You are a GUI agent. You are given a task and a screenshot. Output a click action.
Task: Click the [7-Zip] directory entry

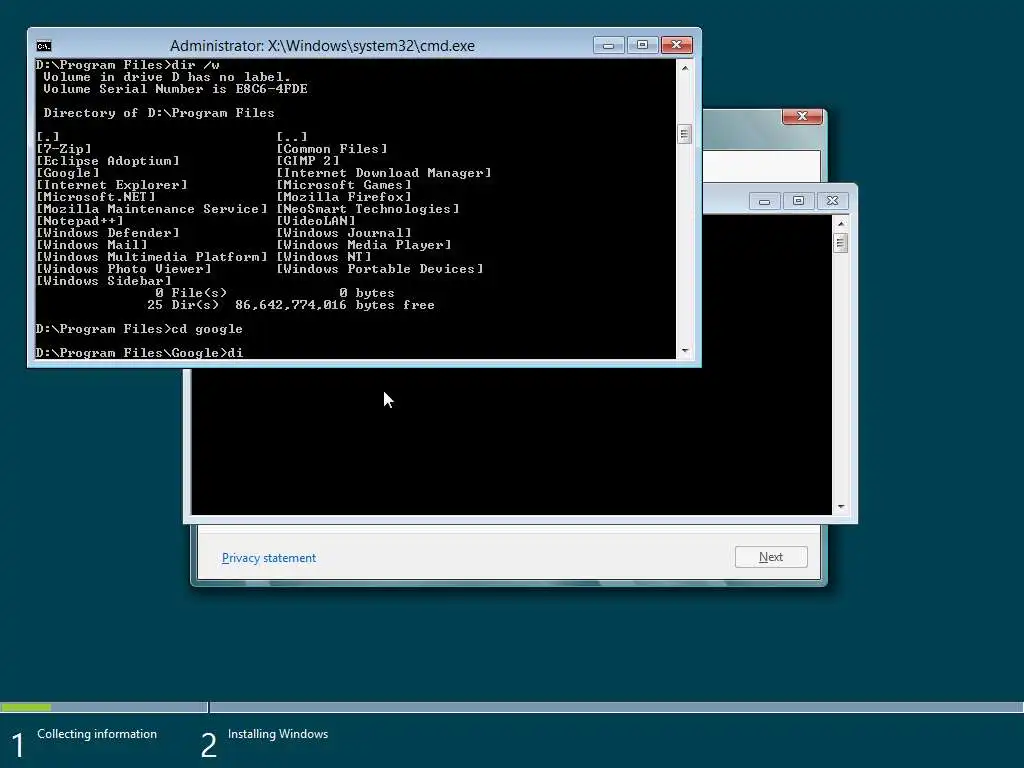point(64,149)
